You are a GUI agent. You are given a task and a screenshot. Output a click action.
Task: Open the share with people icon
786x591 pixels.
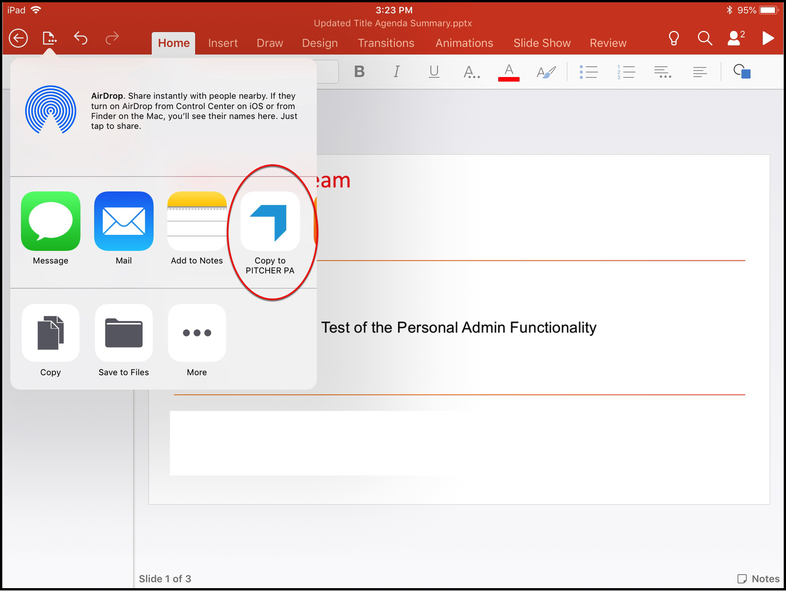736,39
